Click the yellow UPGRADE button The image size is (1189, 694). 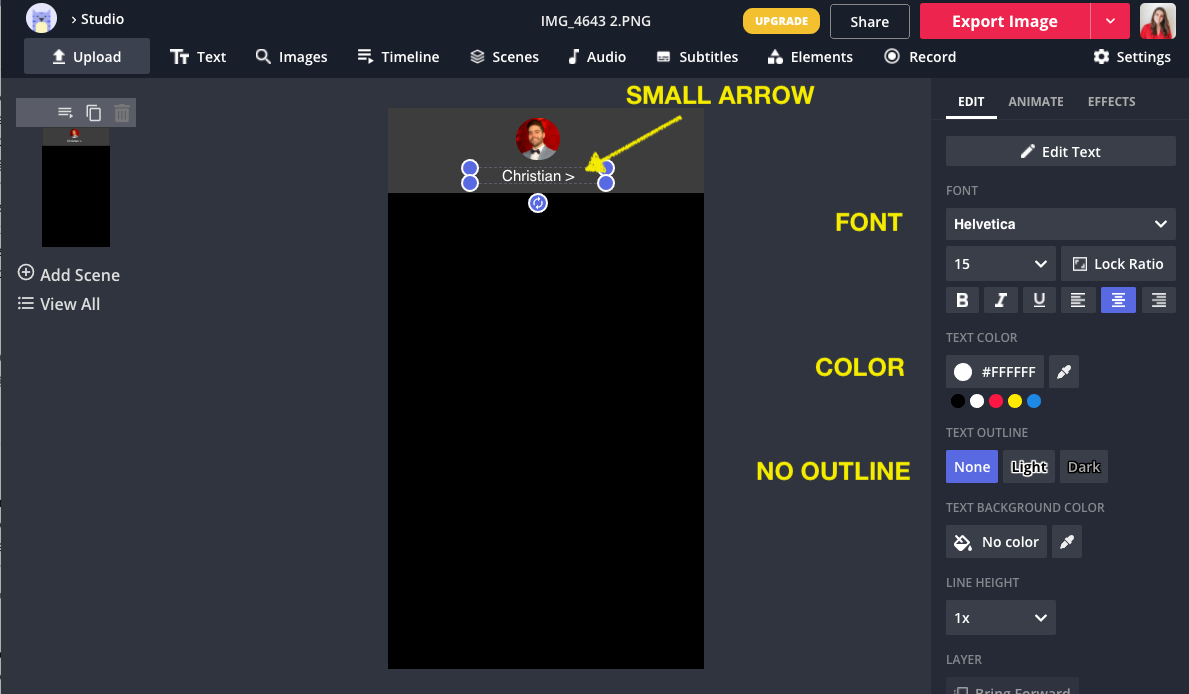tap(781, 21)
